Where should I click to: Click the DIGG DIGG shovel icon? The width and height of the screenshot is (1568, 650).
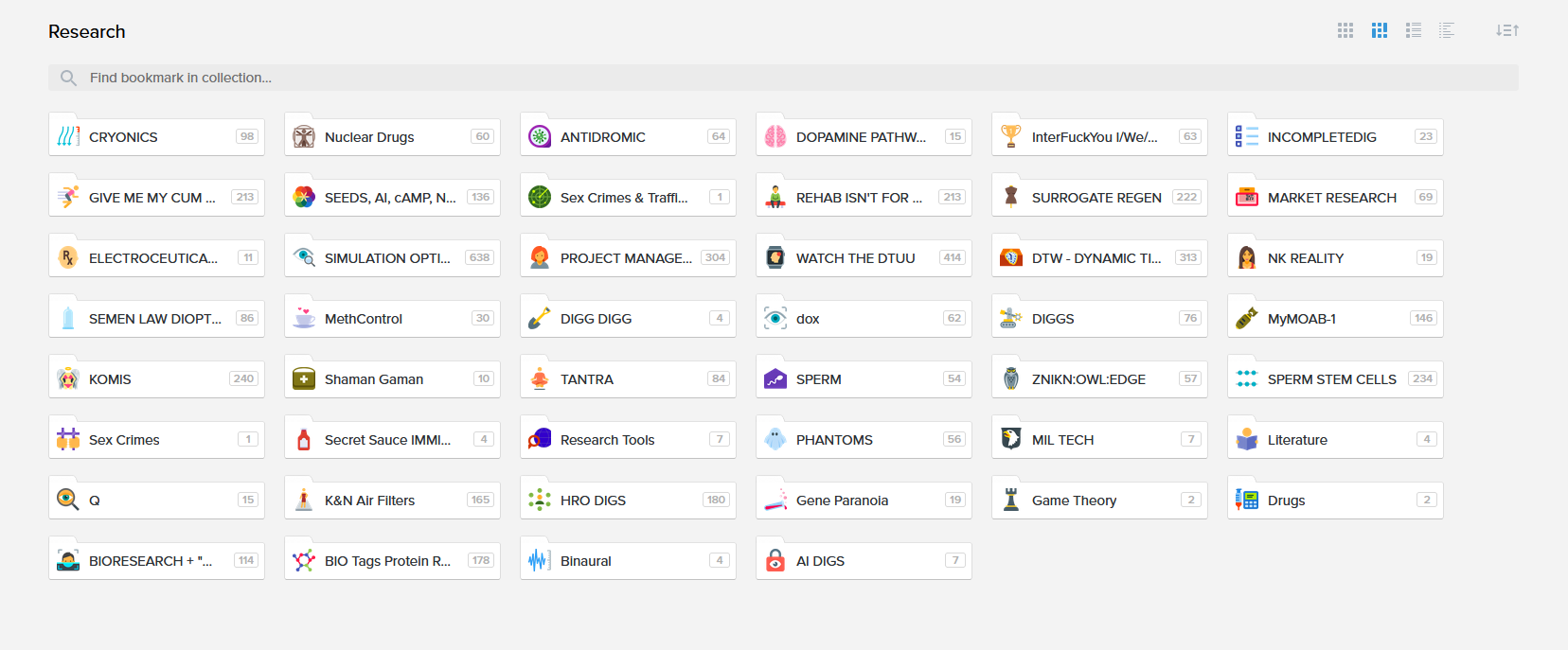[540, 319]
